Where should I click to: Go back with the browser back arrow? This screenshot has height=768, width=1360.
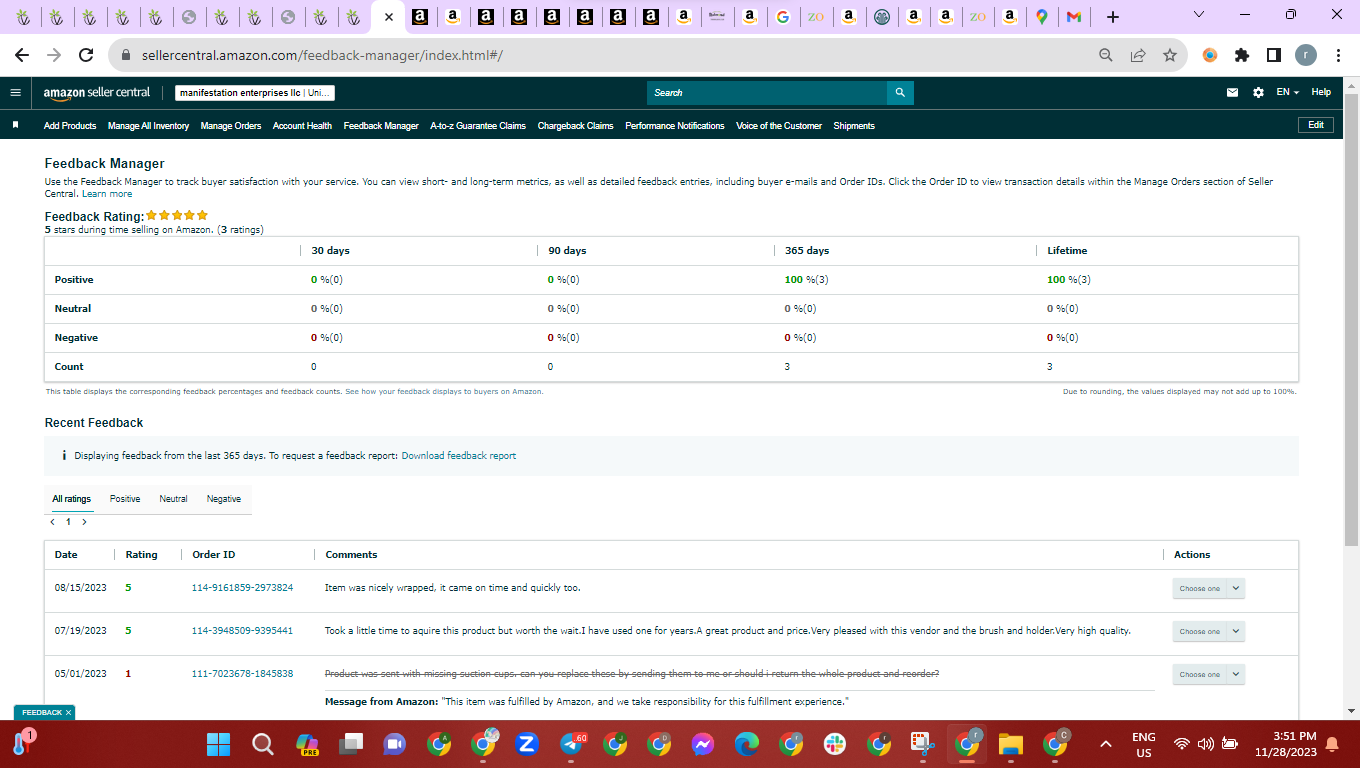tap(22, 56)
